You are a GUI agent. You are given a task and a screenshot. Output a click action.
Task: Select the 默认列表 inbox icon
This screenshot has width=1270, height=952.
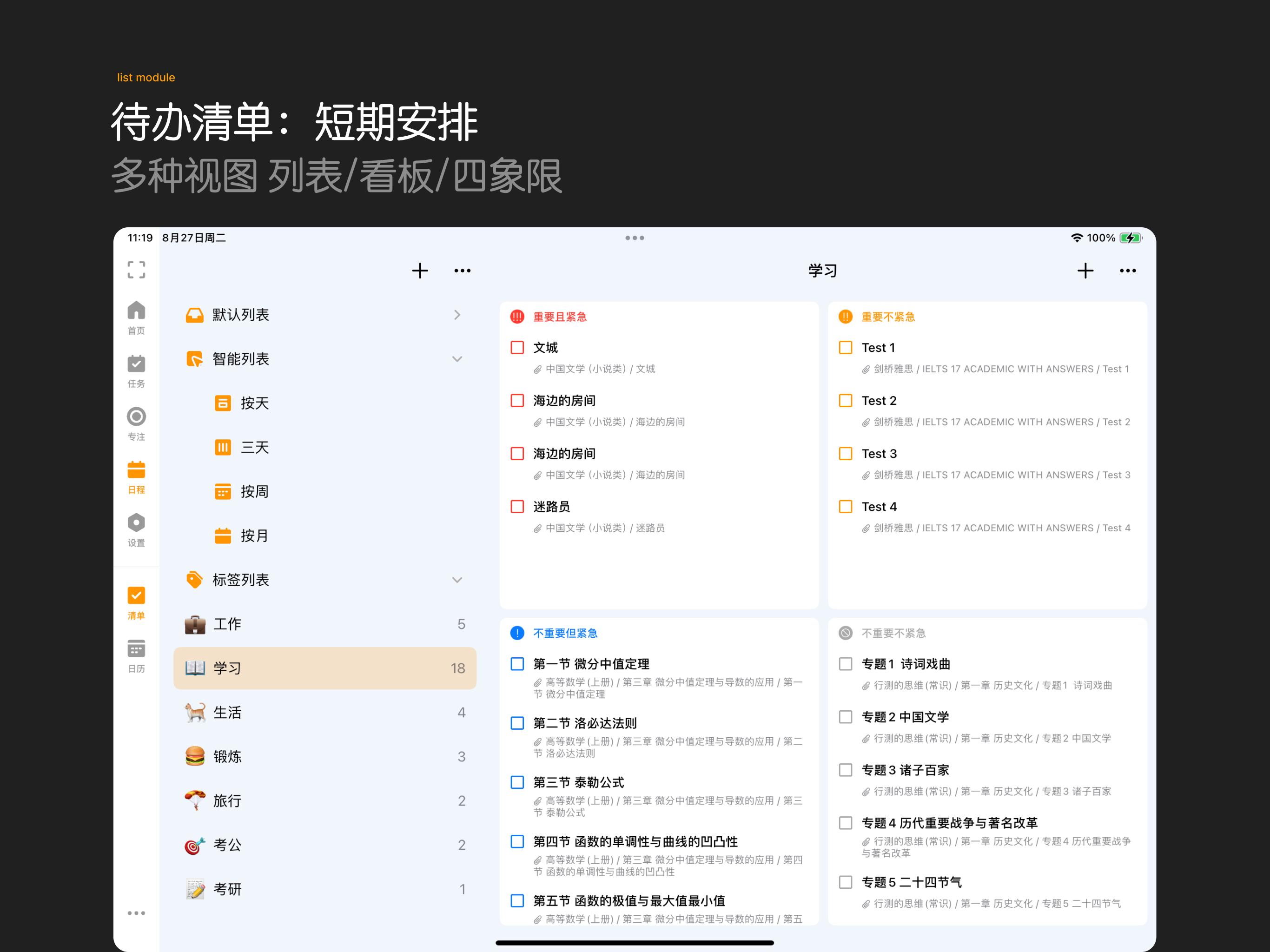pyautogui.click(x=195, y=315)
